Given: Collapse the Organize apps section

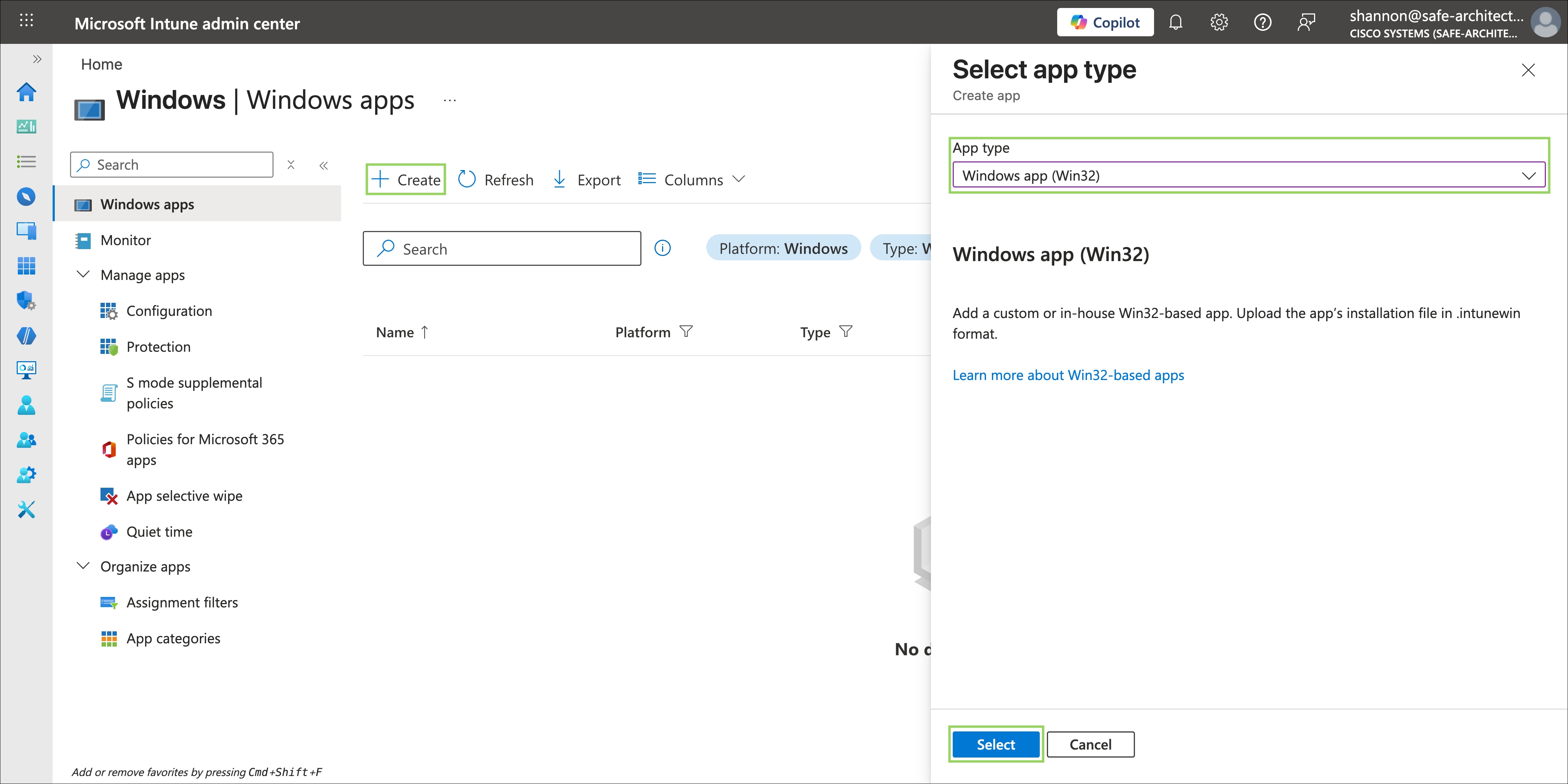Looking at the screenshot, I should tap(83, 566).
